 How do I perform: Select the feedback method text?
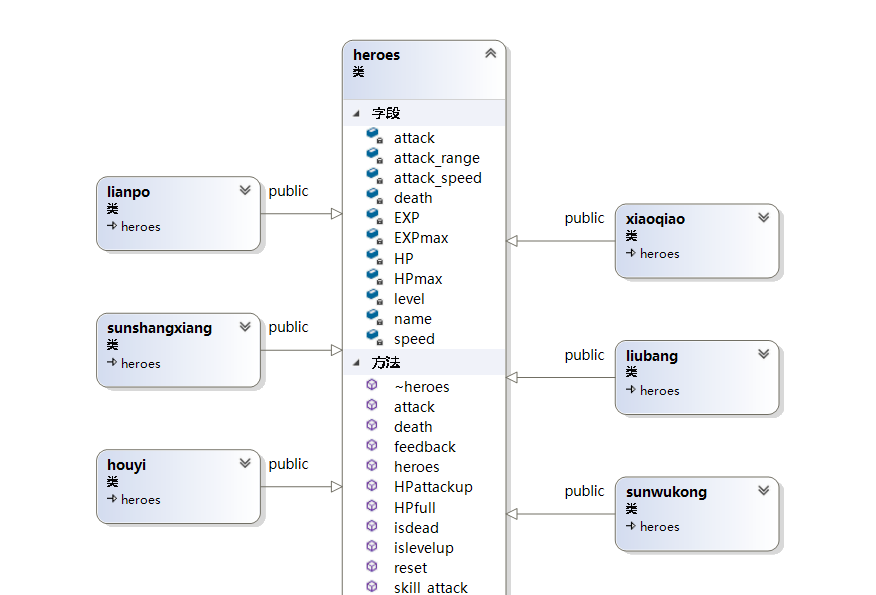click(425, 447)
